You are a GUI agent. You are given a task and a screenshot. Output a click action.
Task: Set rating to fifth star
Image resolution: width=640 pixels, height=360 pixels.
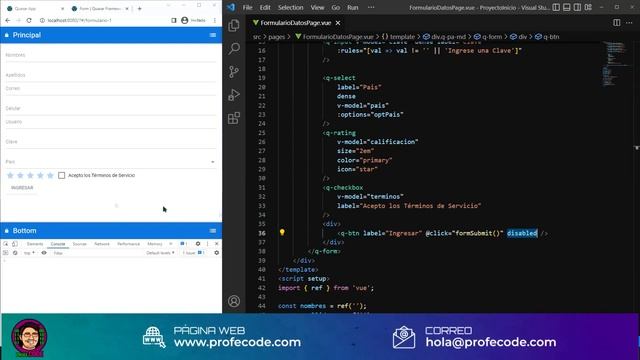[x=50, y=176]
